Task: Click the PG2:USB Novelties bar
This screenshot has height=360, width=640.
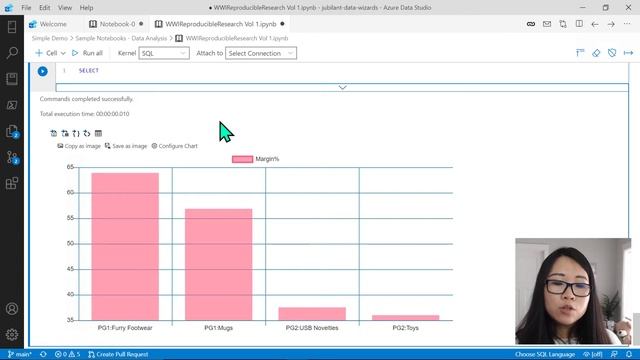Action: coord(312,314)
